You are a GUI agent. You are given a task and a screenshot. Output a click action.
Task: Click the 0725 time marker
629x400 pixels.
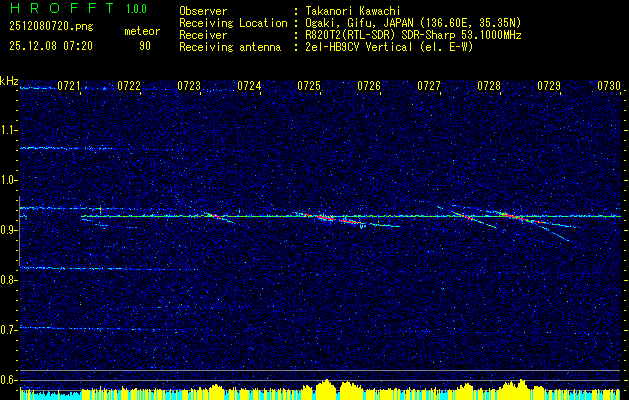[309, 86]
